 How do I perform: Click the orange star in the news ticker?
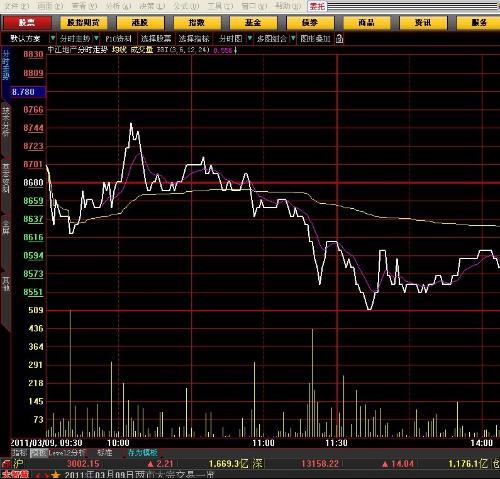click(55, 475)
